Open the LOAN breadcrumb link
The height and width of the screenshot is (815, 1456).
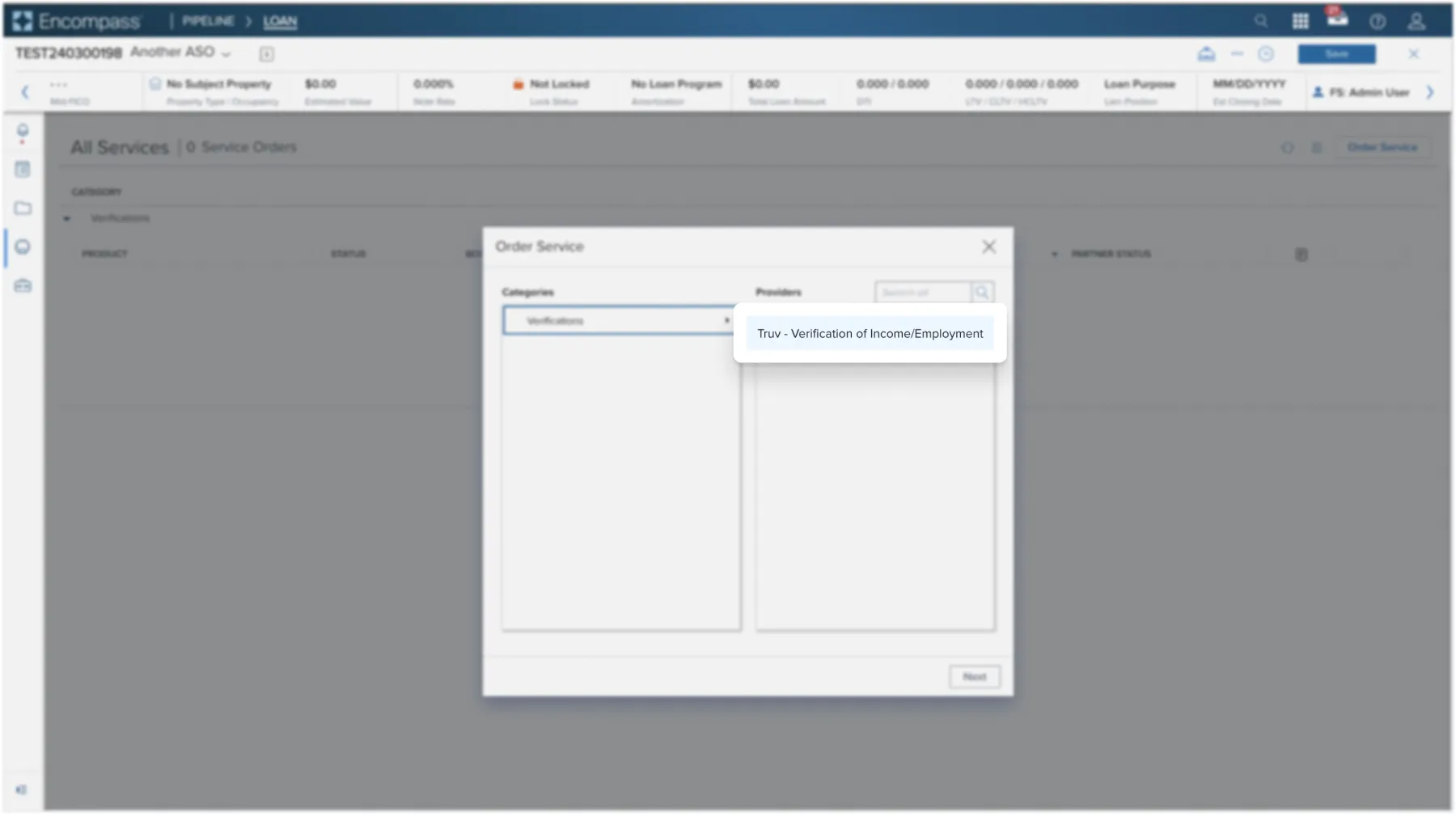(x=280, y=22)
